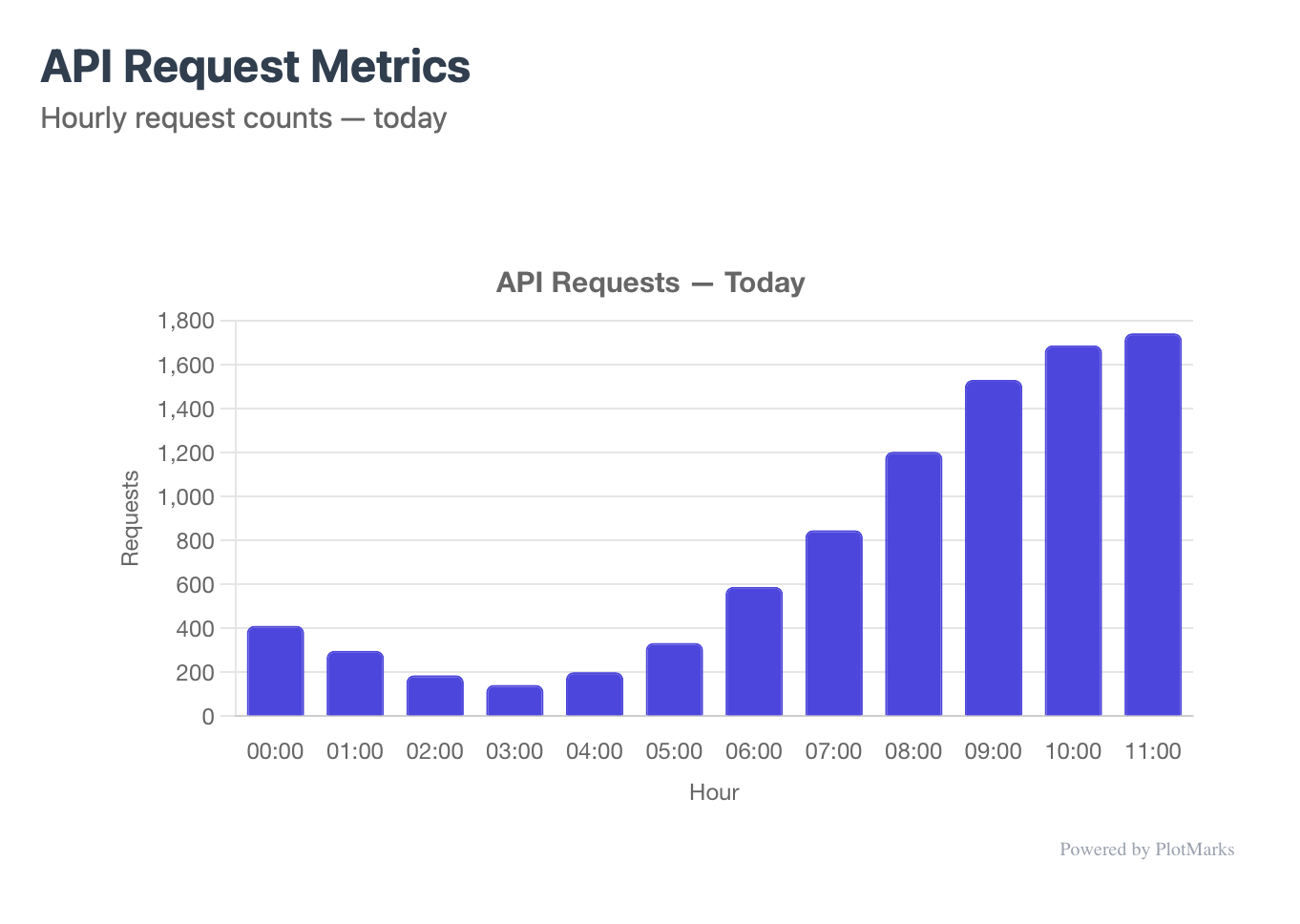Click the 05:00 bar in the chart
Screen dimensions: 1300x924
[x=675, y=680]
